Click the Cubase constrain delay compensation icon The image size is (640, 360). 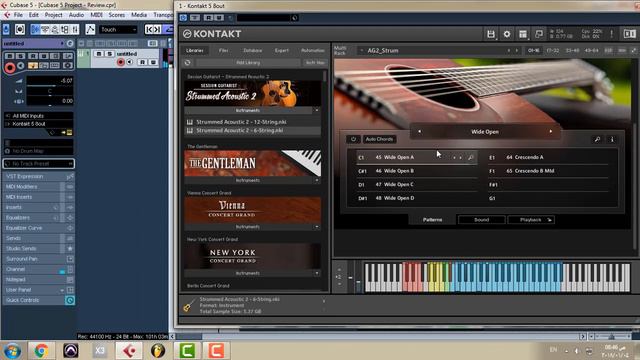pos(20,29)
